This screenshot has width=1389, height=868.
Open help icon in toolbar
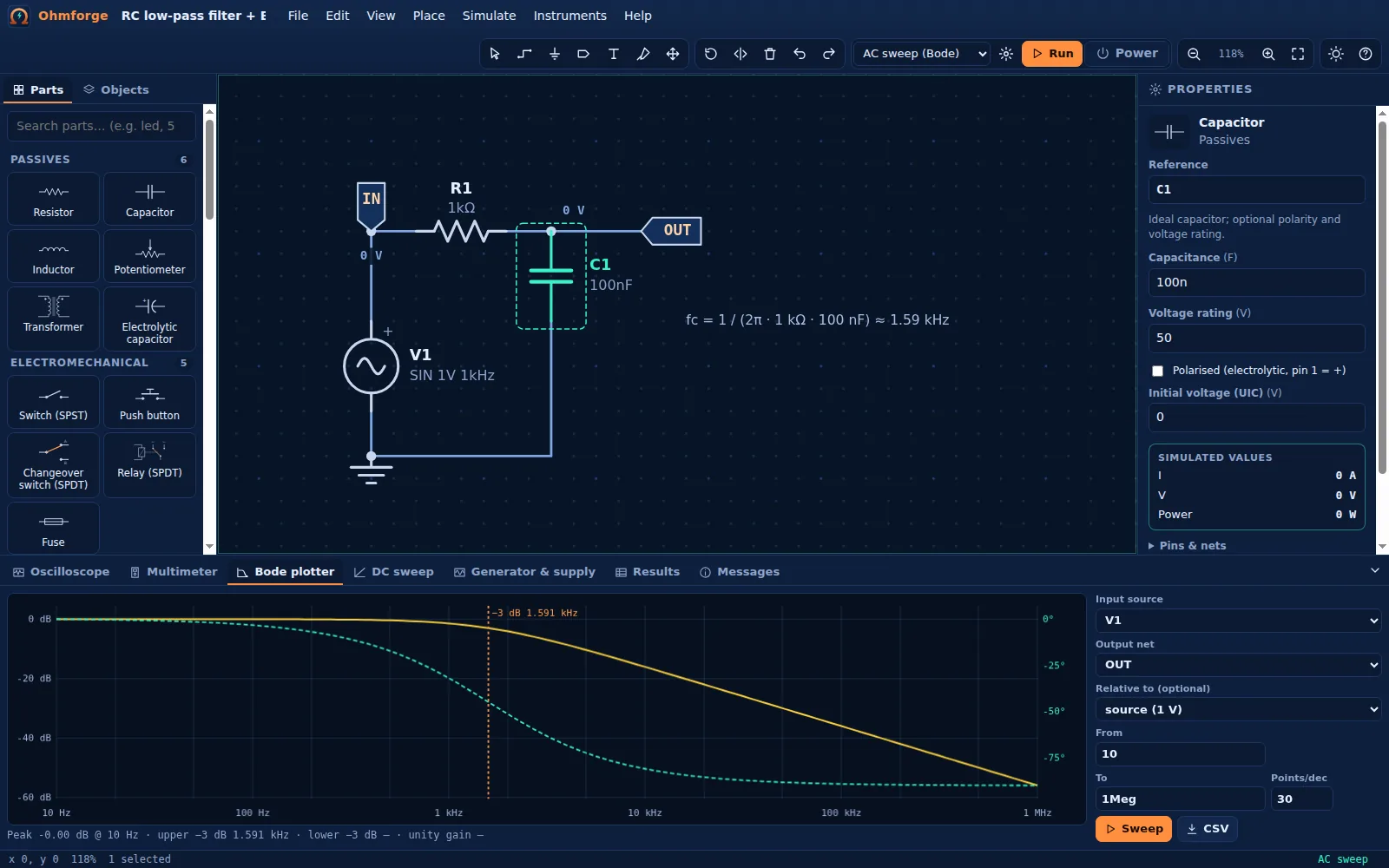(x=1366, y=54)
